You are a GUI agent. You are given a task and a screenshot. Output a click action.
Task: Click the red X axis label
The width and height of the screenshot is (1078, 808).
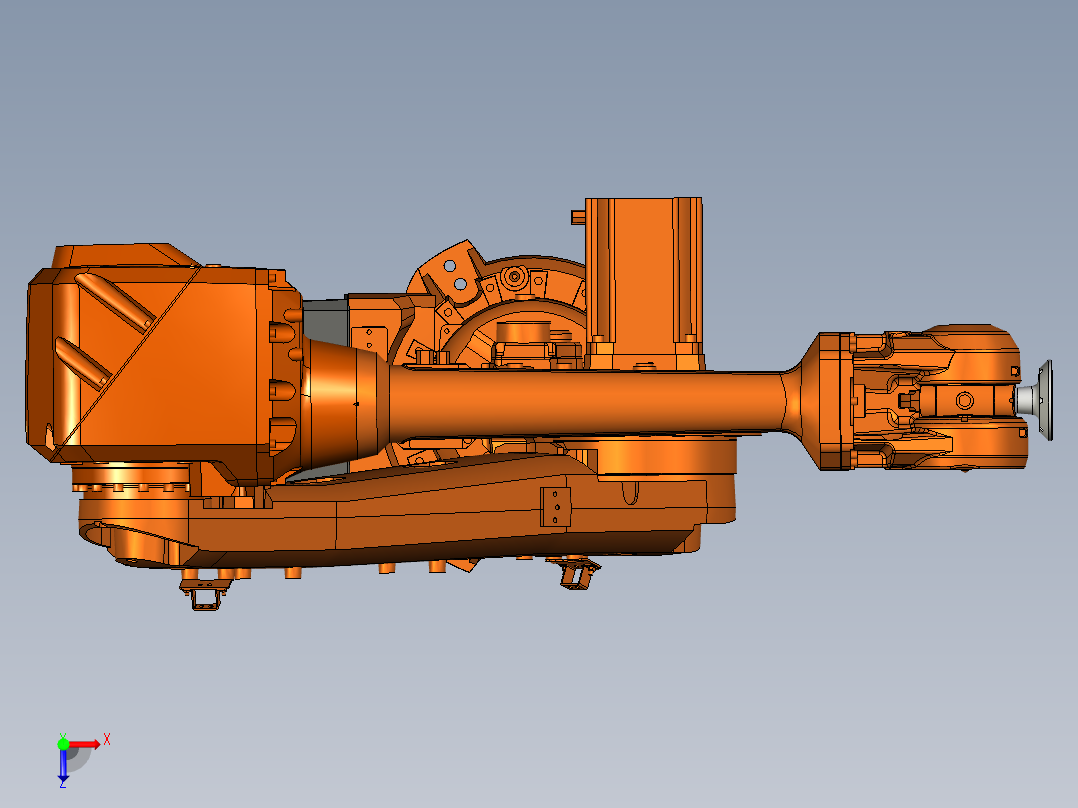(107, 740)
